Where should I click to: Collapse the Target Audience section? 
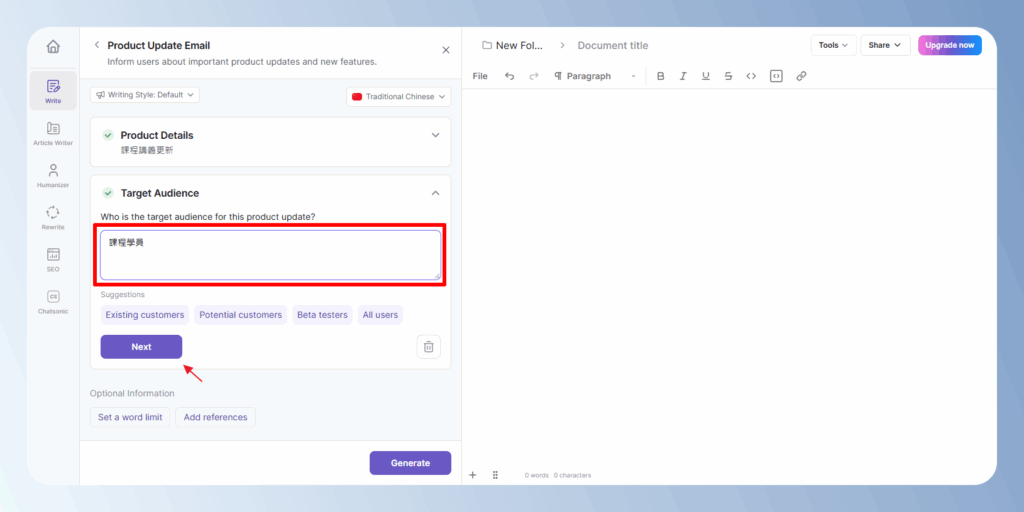(x=436, y=193)
